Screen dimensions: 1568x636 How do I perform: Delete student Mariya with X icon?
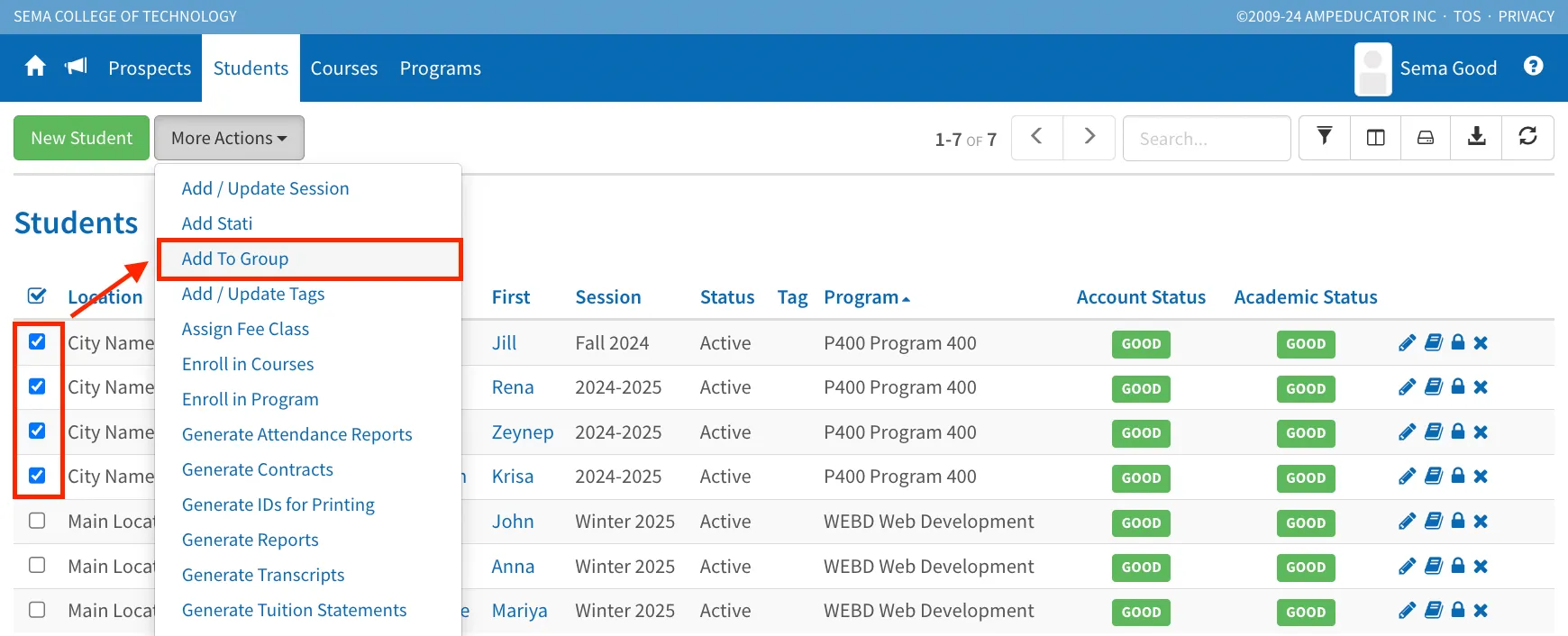tap(1481, 611)
